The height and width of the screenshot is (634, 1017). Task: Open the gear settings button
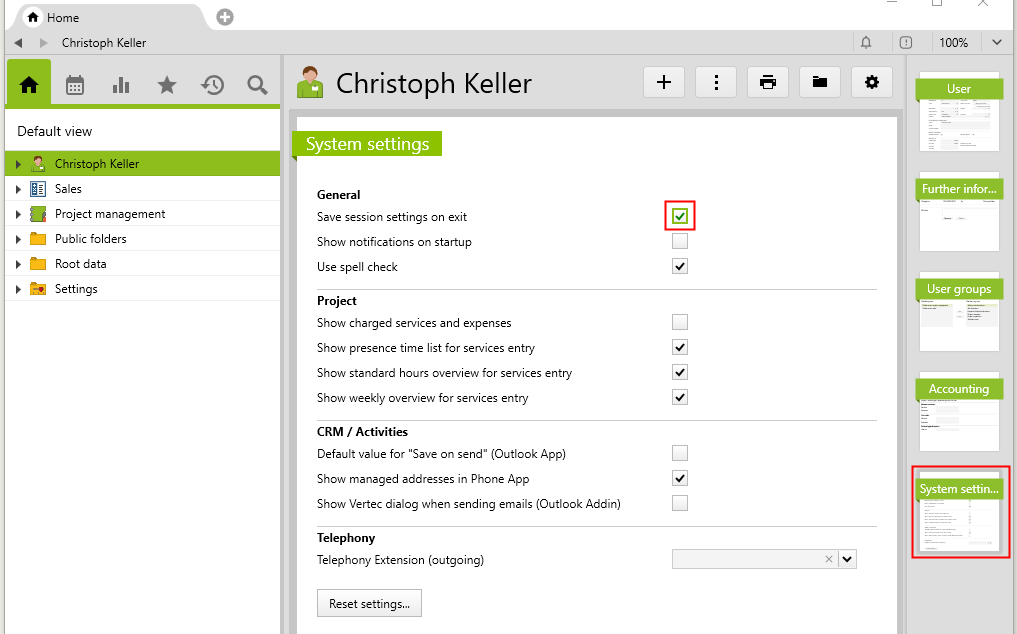(x=872, y=83)
